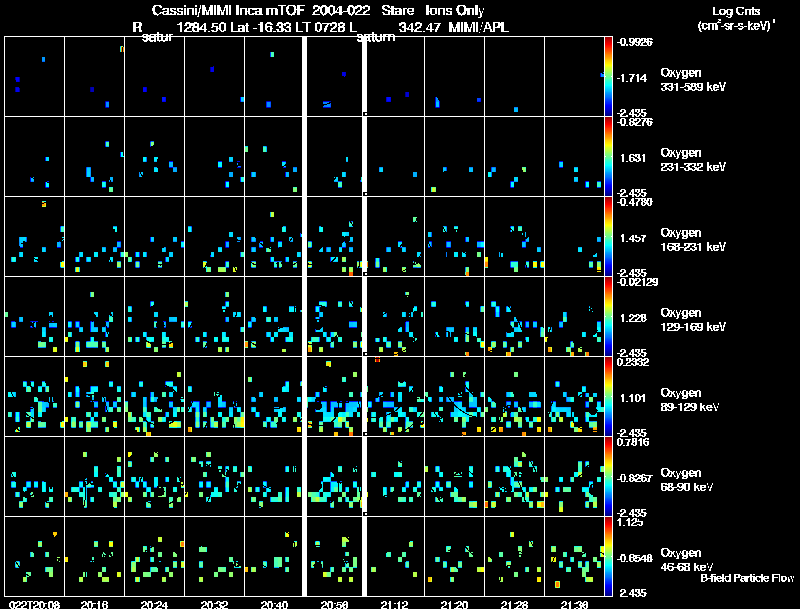
Task: Click the '022T20:08' time axis label
Action: coord(35,604)
